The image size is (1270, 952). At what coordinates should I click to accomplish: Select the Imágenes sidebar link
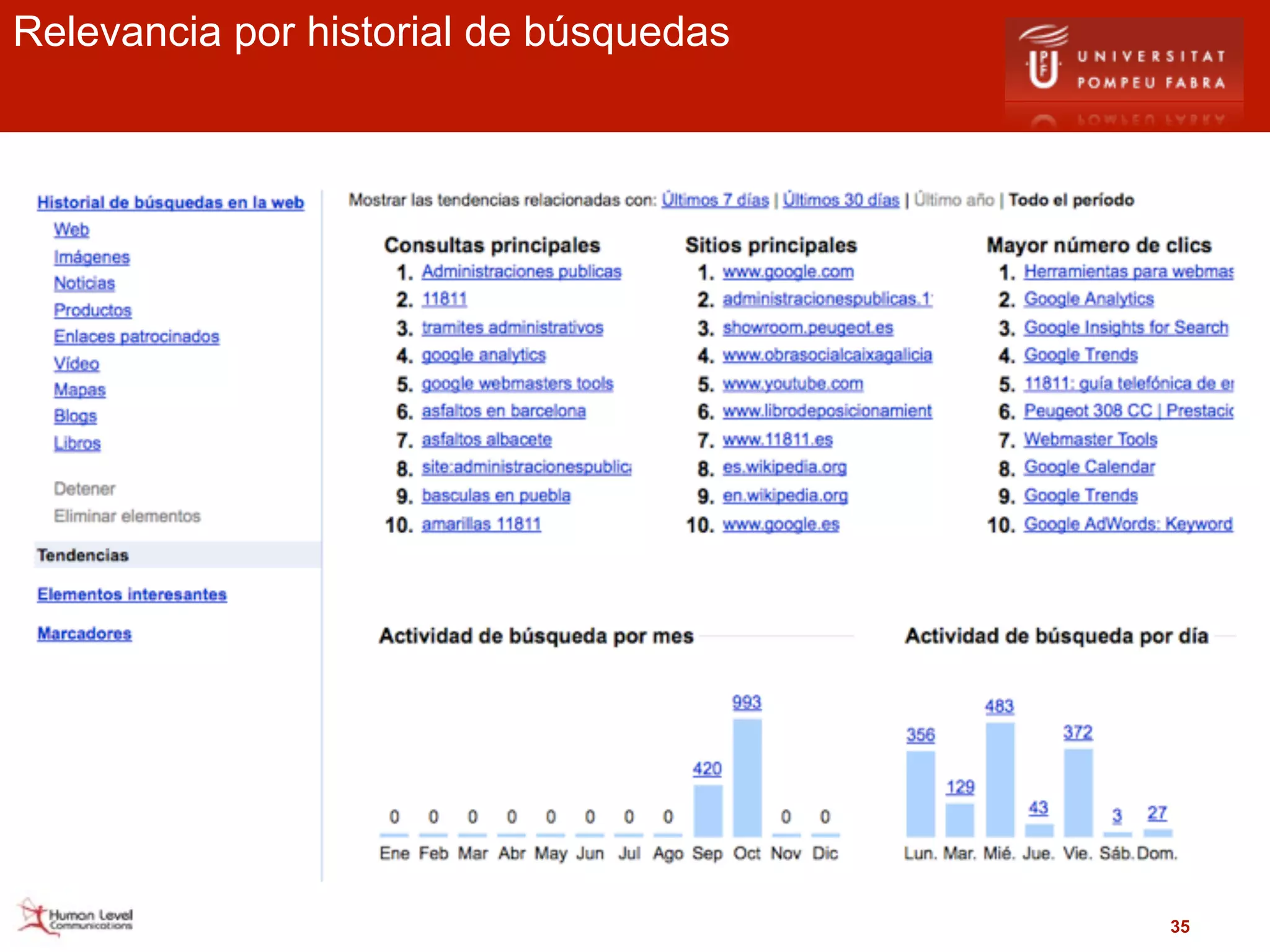click(x=92, y=257)
